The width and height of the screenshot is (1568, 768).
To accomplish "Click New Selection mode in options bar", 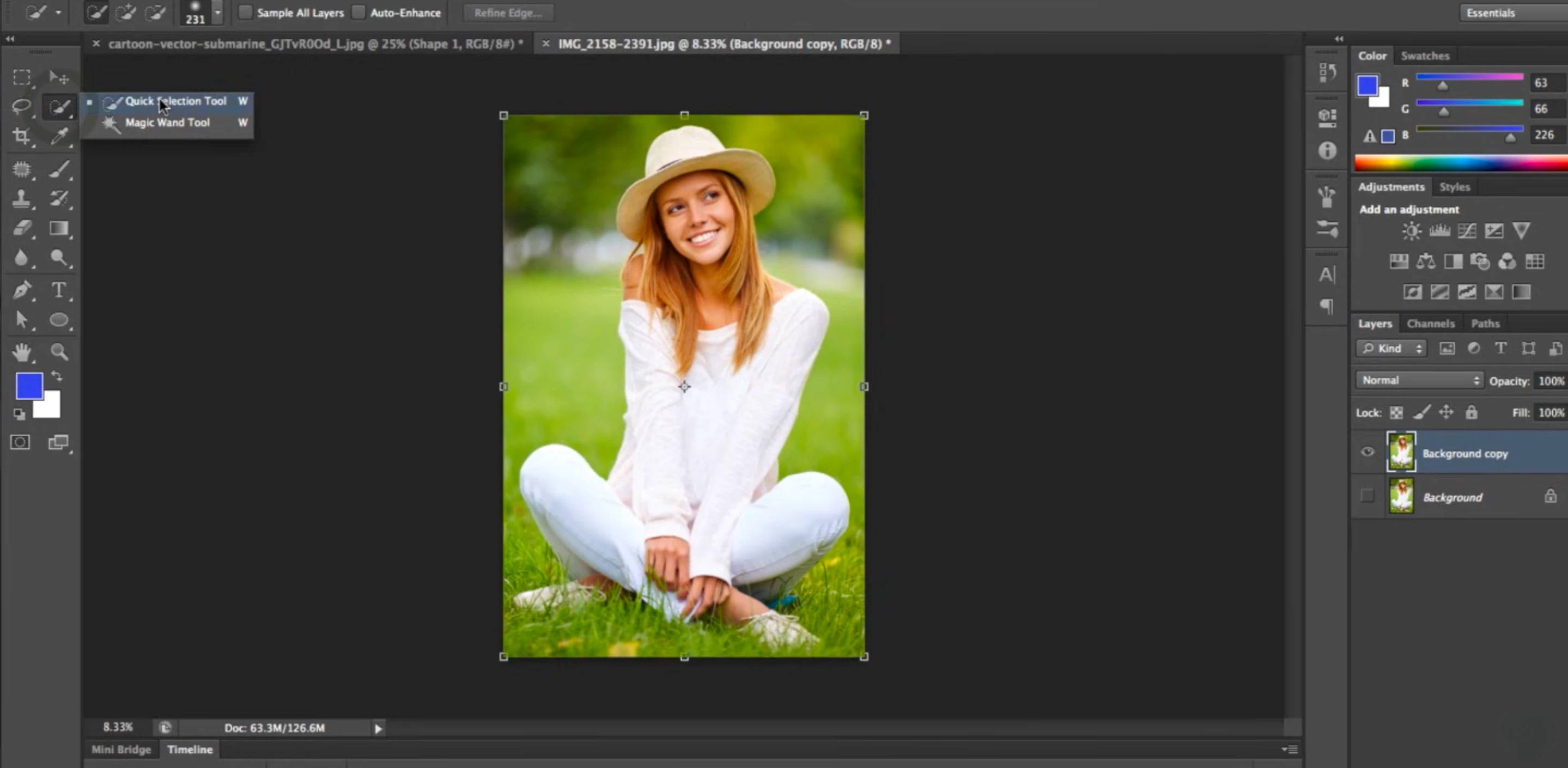I will (x=96, y=13).
